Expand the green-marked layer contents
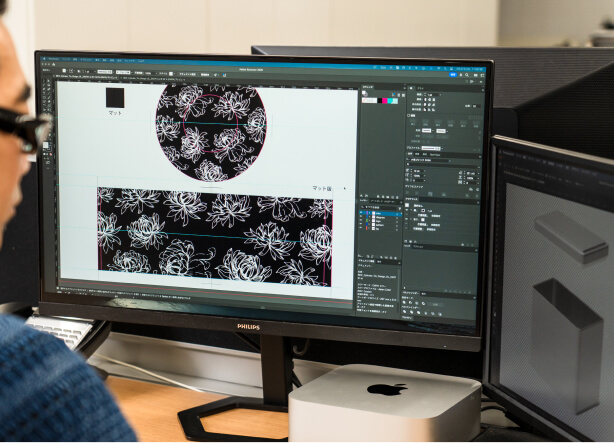Screen dimensions: 614x443 point(370,221)
